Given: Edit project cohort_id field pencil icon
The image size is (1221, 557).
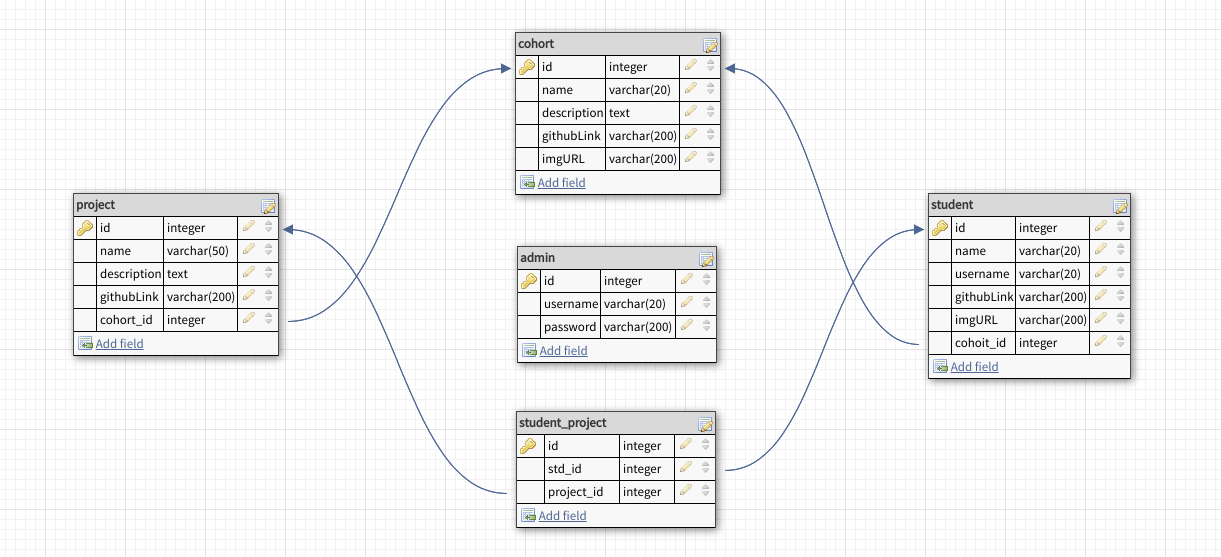Looking at the screenshot, I should pos(249,319).
